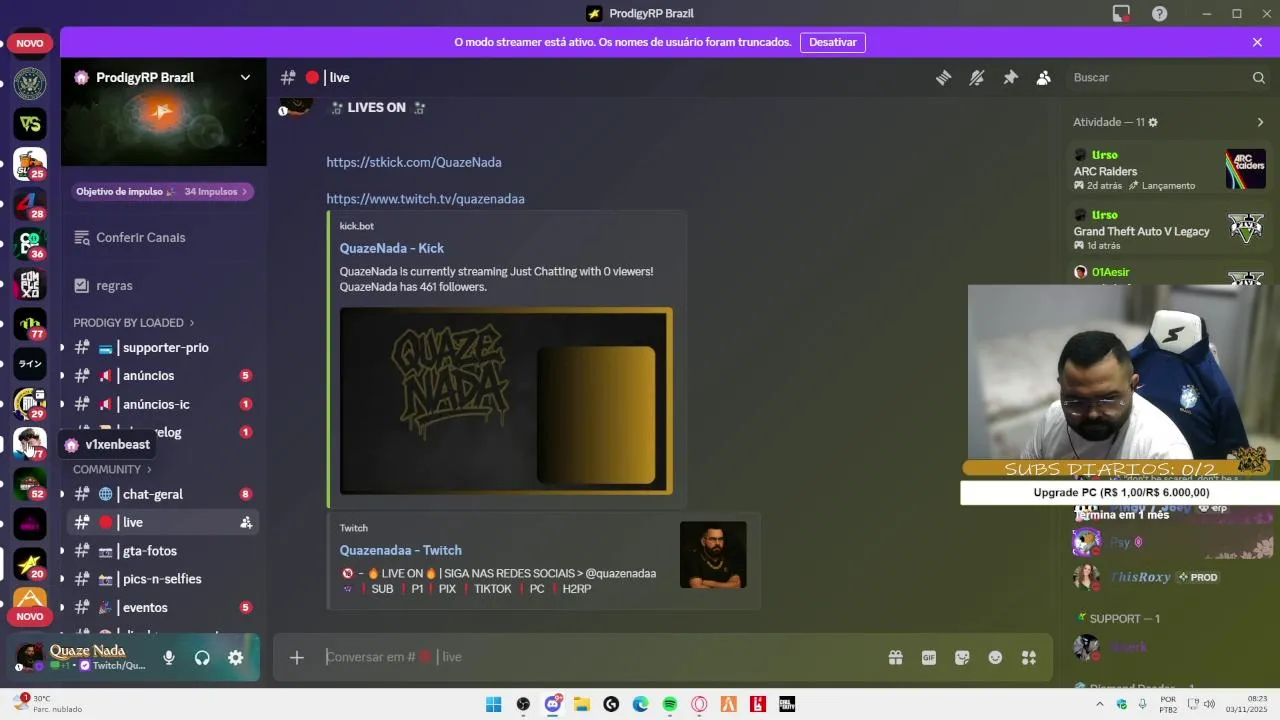Open the chat-geral channel
The image size is (1280, 720).
(163, 494)
